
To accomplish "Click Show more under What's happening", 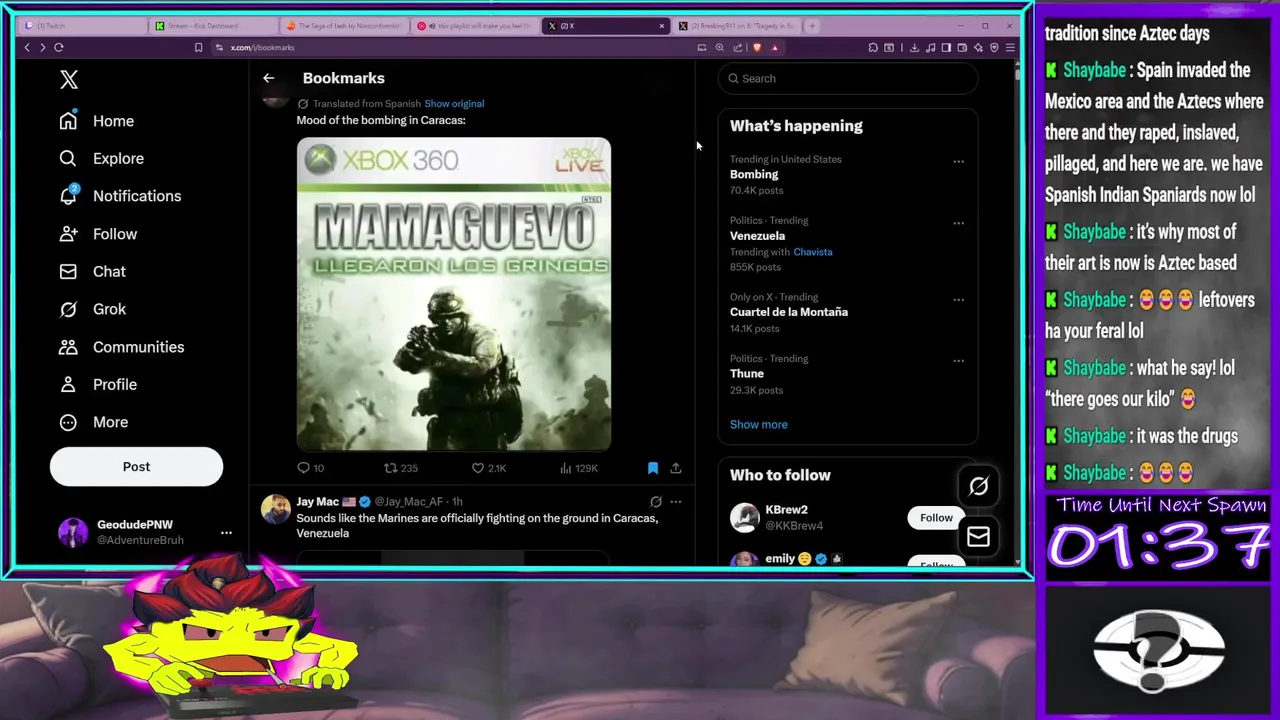I will click(x=759, y=424).
